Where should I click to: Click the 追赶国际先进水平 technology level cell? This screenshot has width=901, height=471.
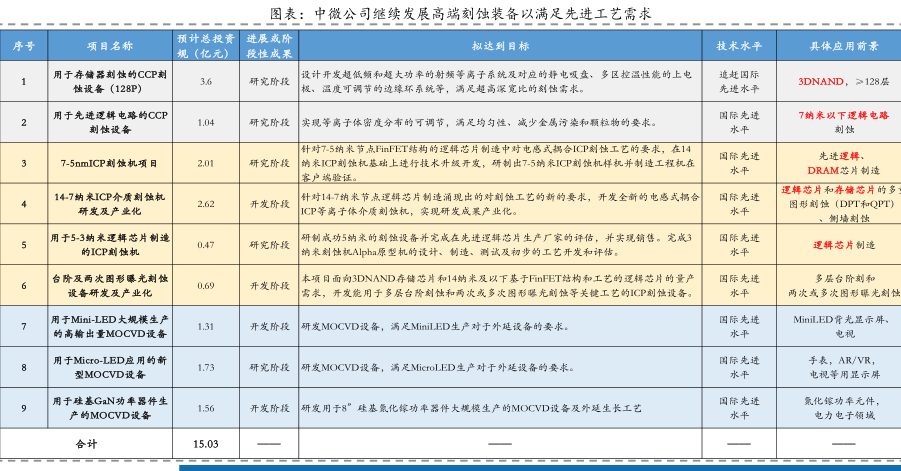click(738, 81)
